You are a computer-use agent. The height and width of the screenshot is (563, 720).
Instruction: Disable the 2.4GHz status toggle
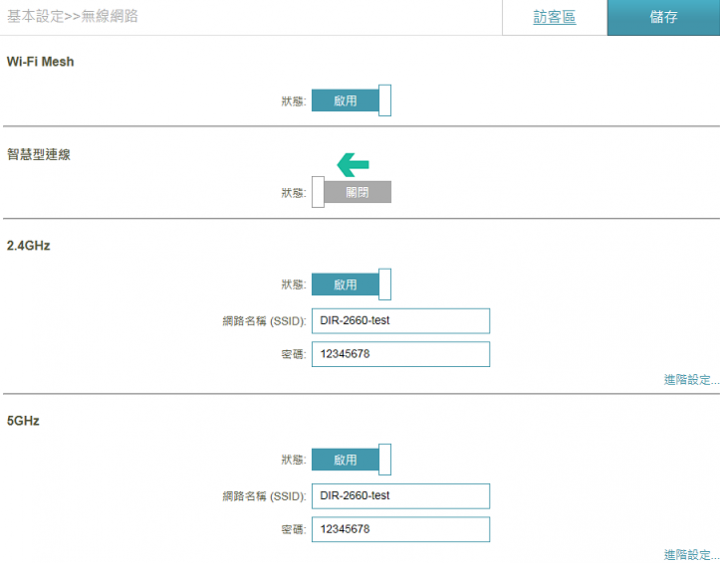tap(351, 284)
